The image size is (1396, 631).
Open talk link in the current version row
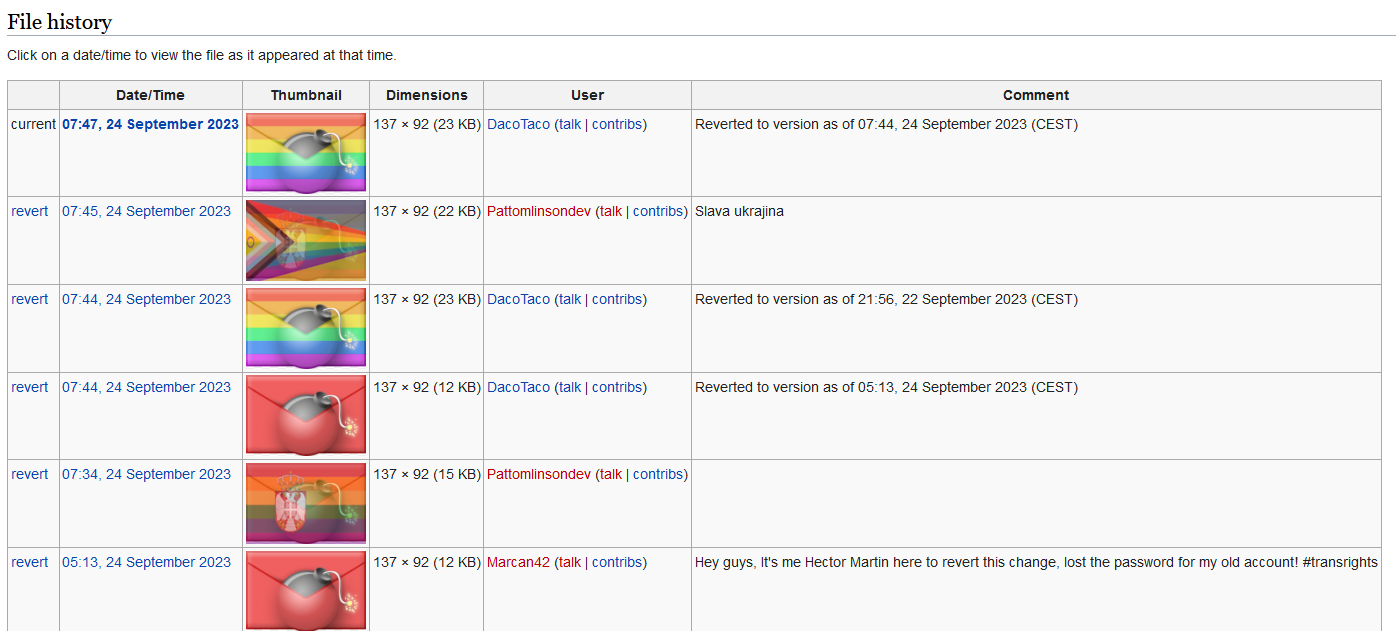coord(570,124)
